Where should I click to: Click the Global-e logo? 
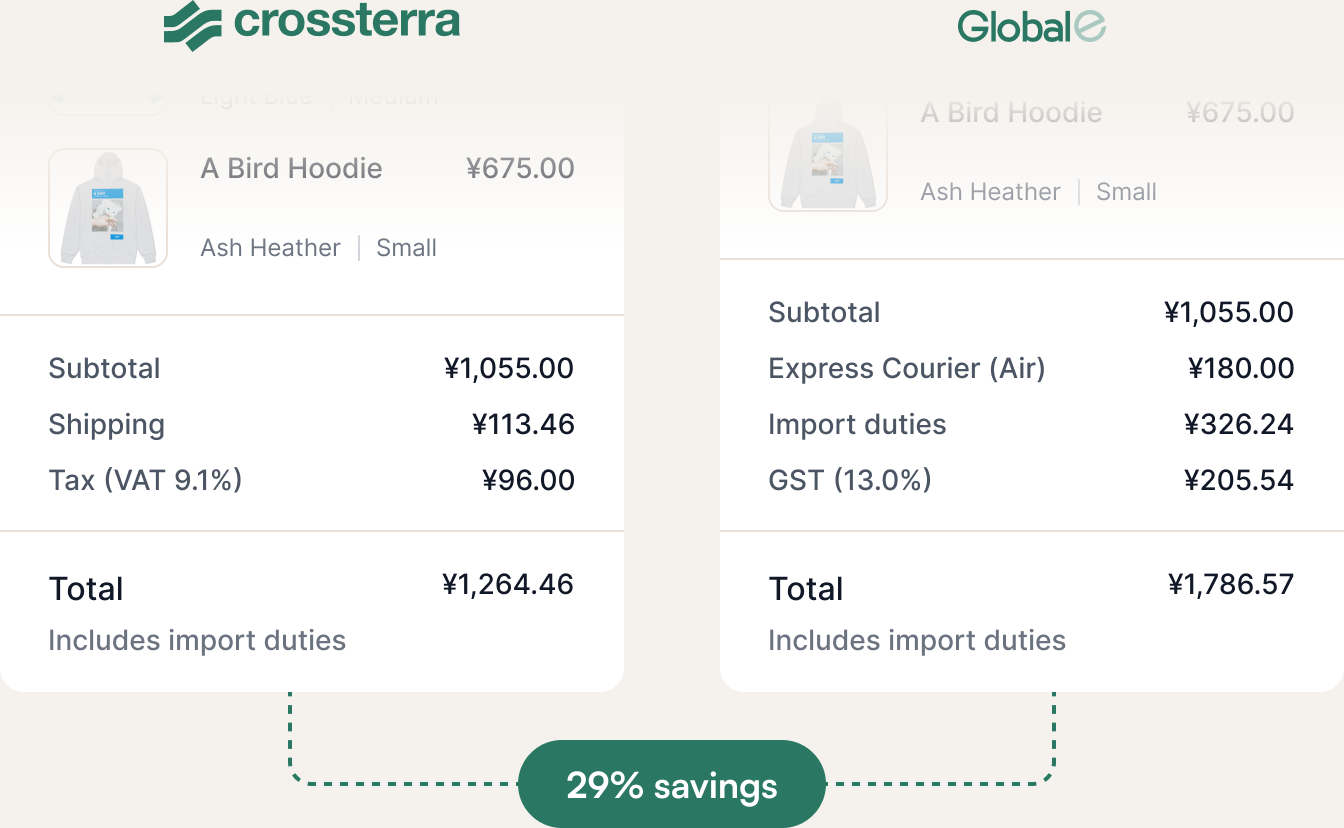(x=1031, y=27)
